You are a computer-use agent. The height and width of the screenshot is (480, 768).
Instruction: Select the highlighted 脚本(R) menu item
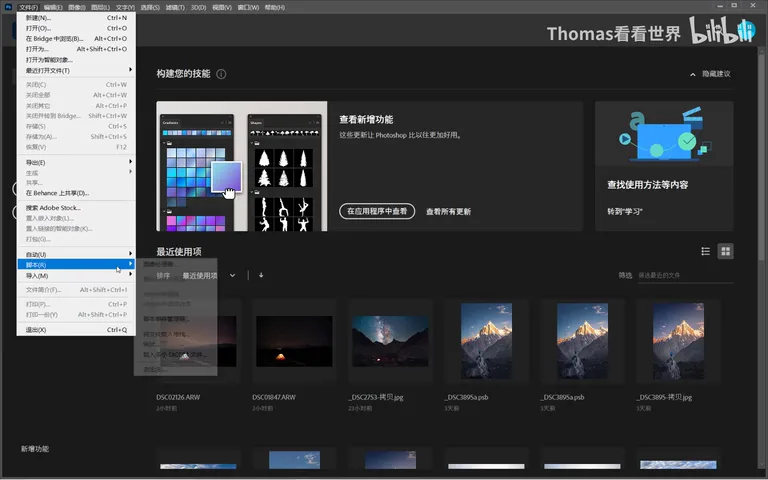(76, 264)
